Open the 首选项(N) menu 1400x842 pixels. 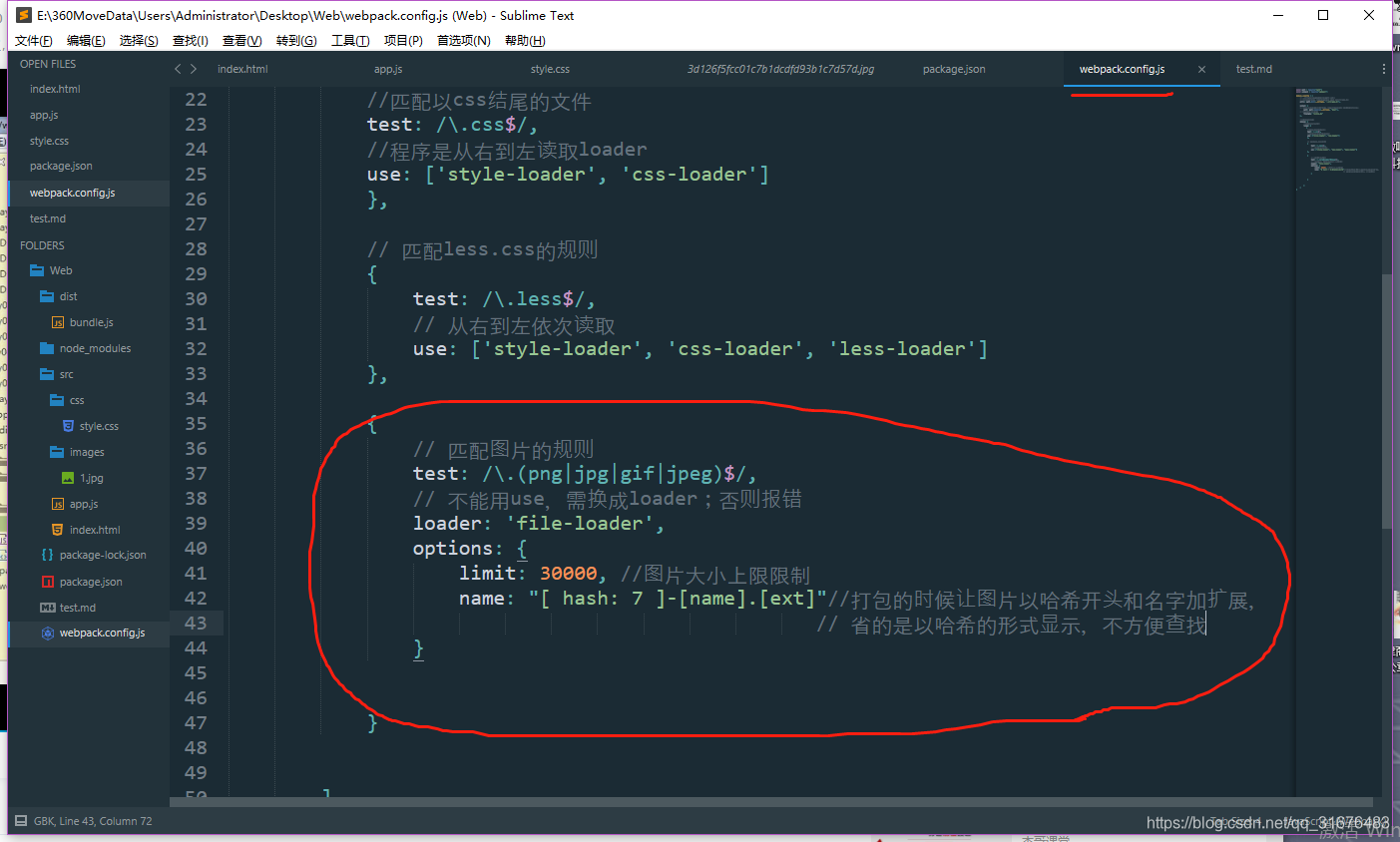coord(464,41)
